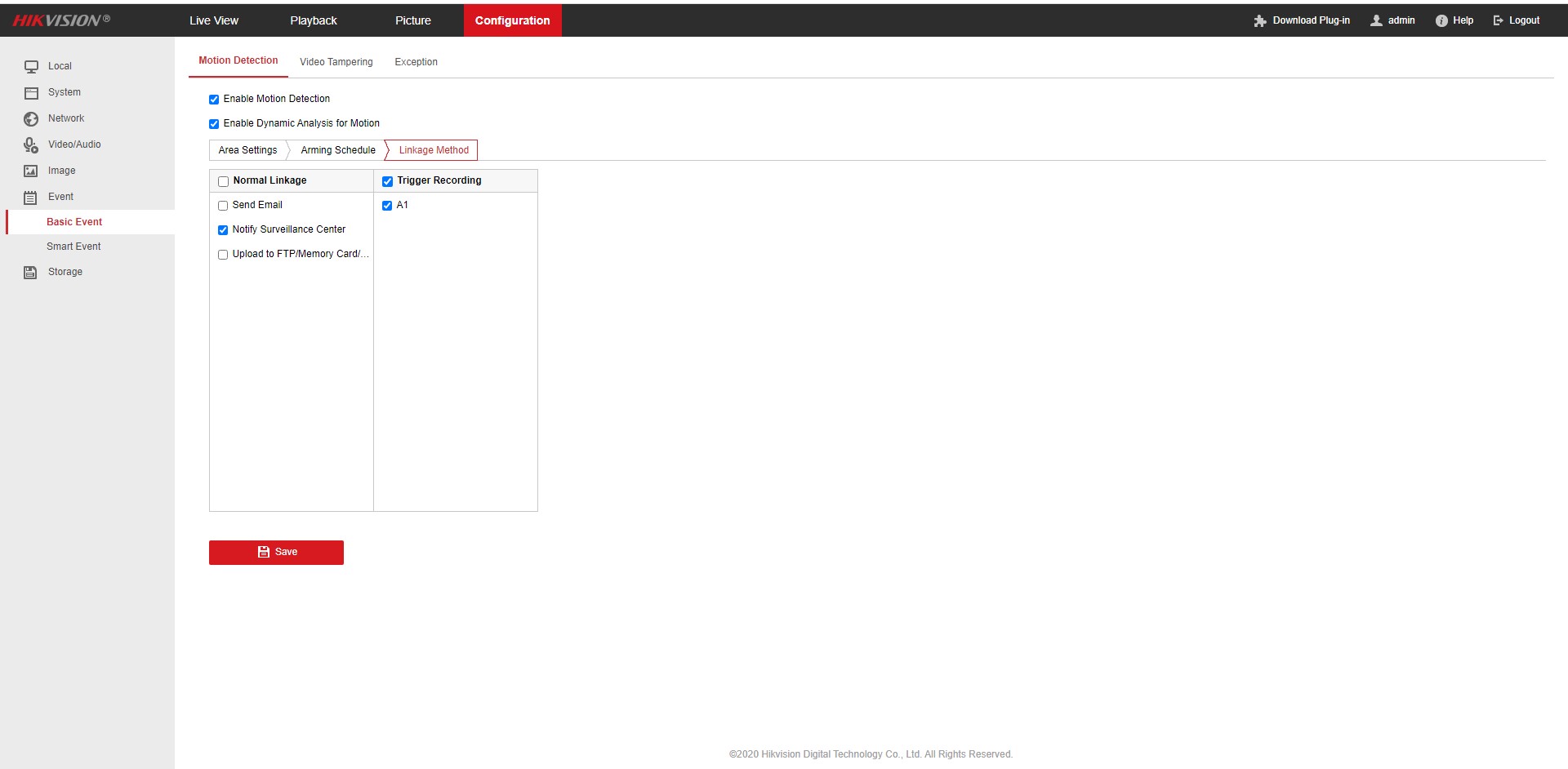This screenshot has width=1568, height=769.
Task: Open the Playback menu in top bar
Action: [x=313, y=20]
